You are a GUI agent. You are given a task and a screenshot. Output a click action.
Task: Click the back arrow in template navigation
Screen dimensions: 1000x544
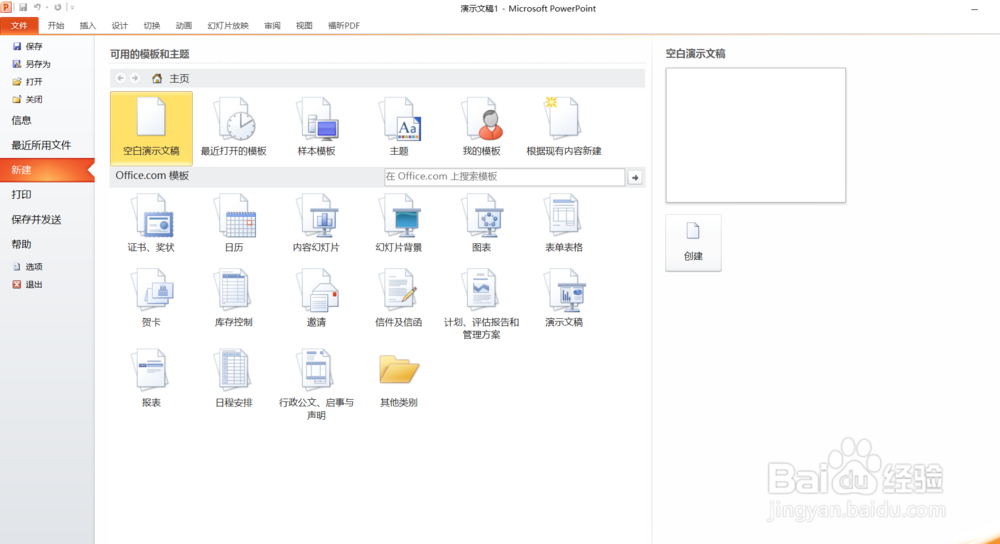[x=121, y=78]
